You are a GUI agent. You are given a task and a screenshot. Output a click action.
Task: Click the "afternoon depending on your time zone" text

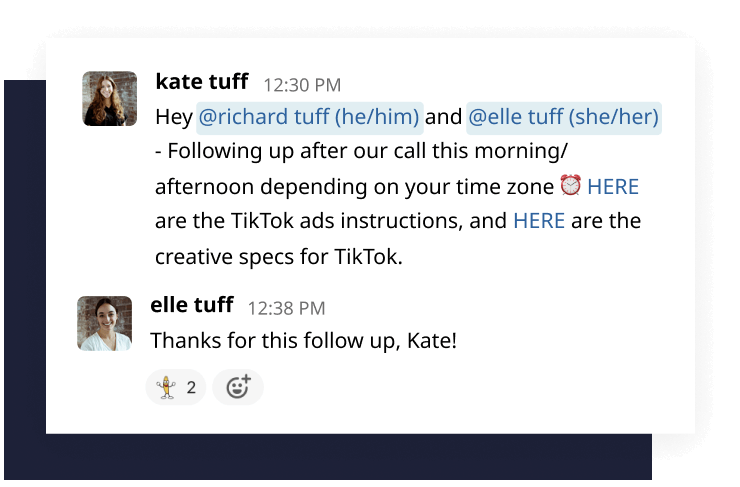coord(354,187)
